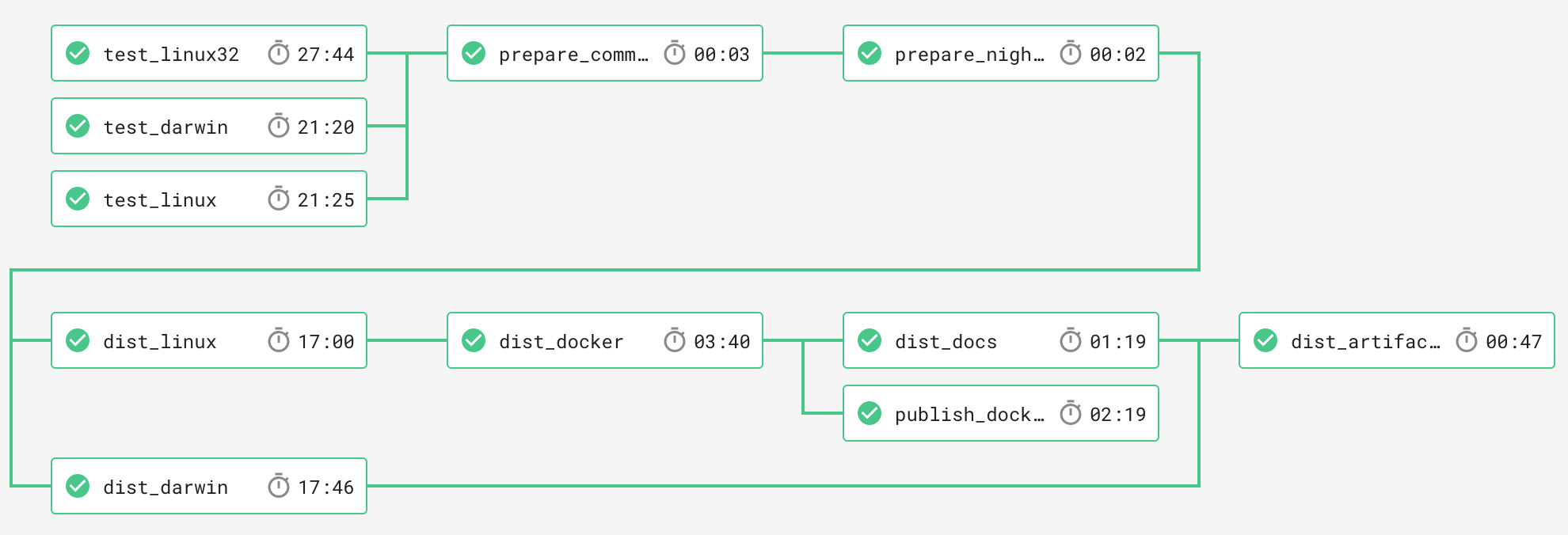Click the dist_darwin success checkmark icon

pyautogui.click(x=78, y=486)
